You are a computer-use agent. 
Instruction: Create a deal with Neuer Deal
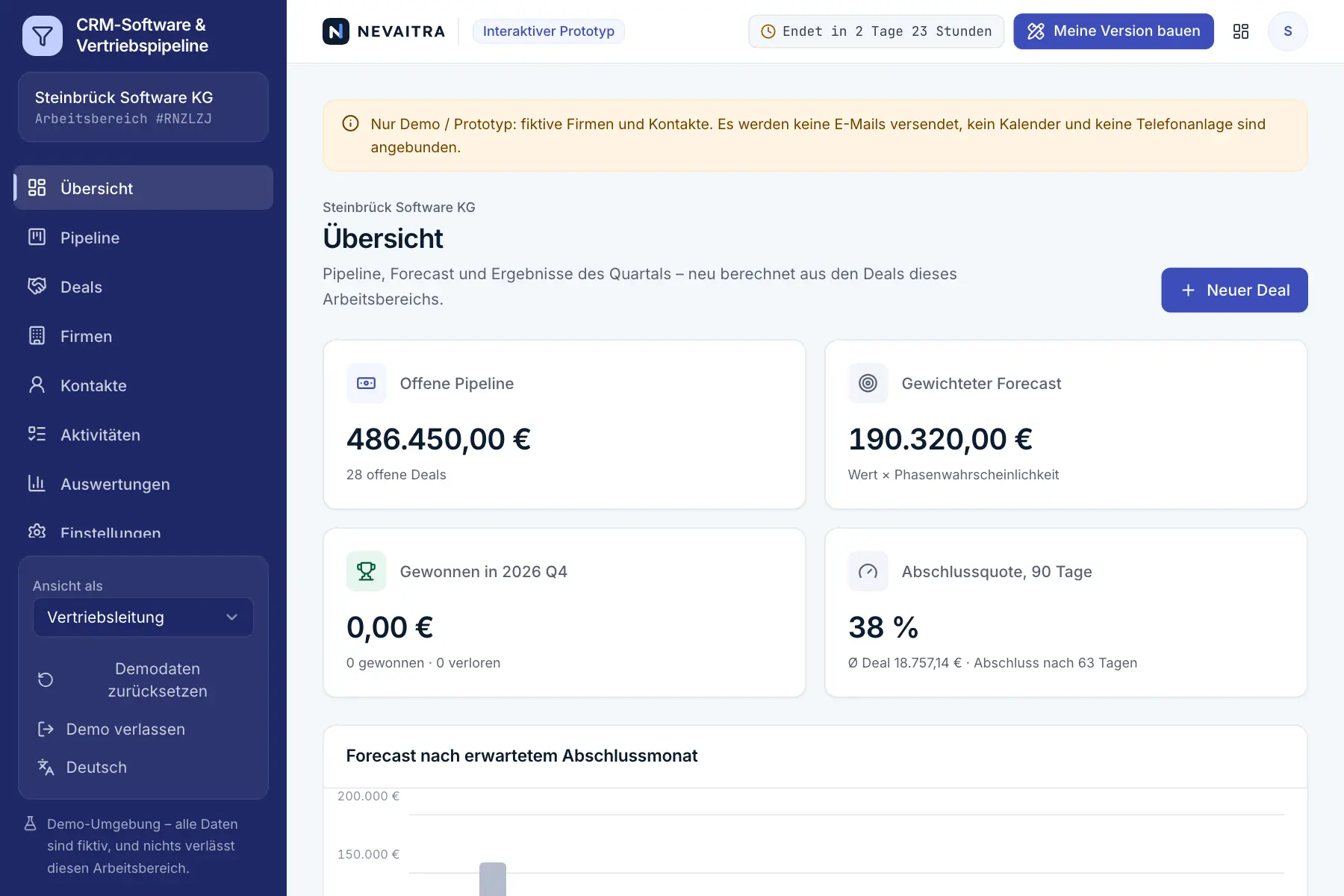(x=1234, y=290)
